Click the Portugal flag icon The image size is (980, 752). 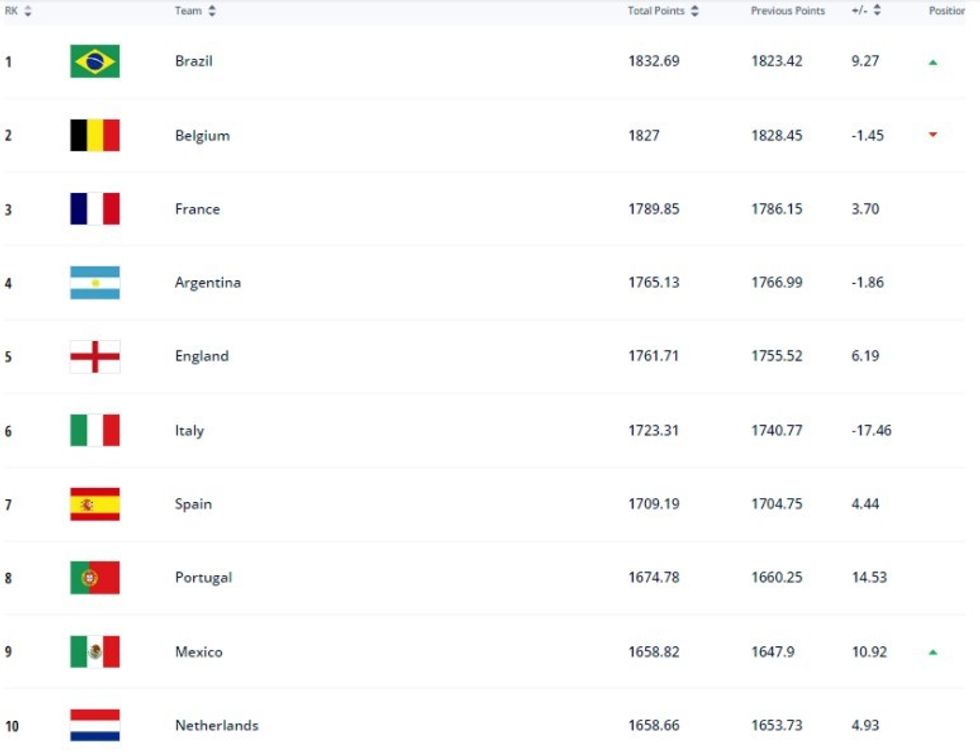pos(95,578)
